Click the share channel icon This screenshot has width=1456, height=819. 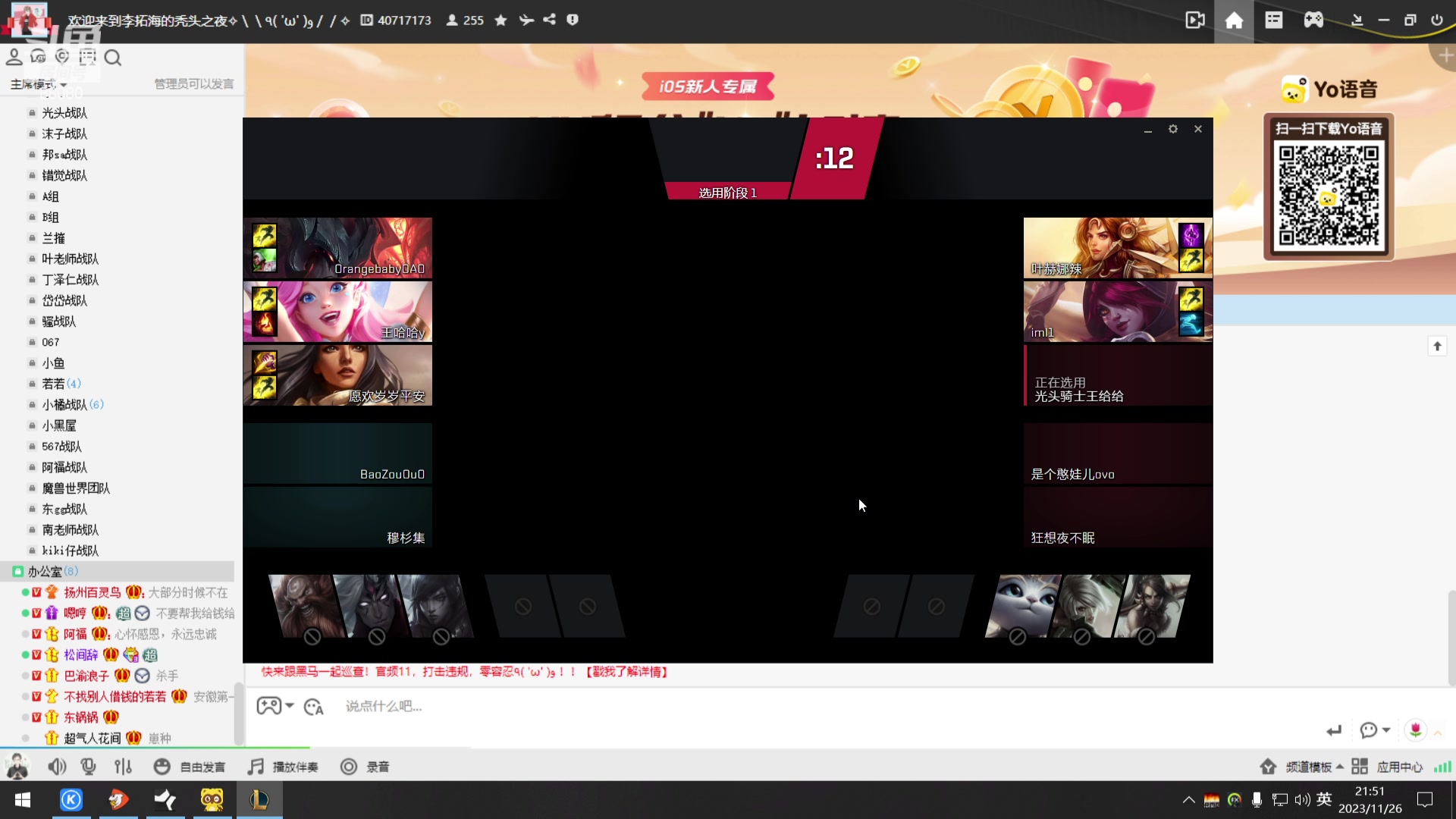point(549,20)
